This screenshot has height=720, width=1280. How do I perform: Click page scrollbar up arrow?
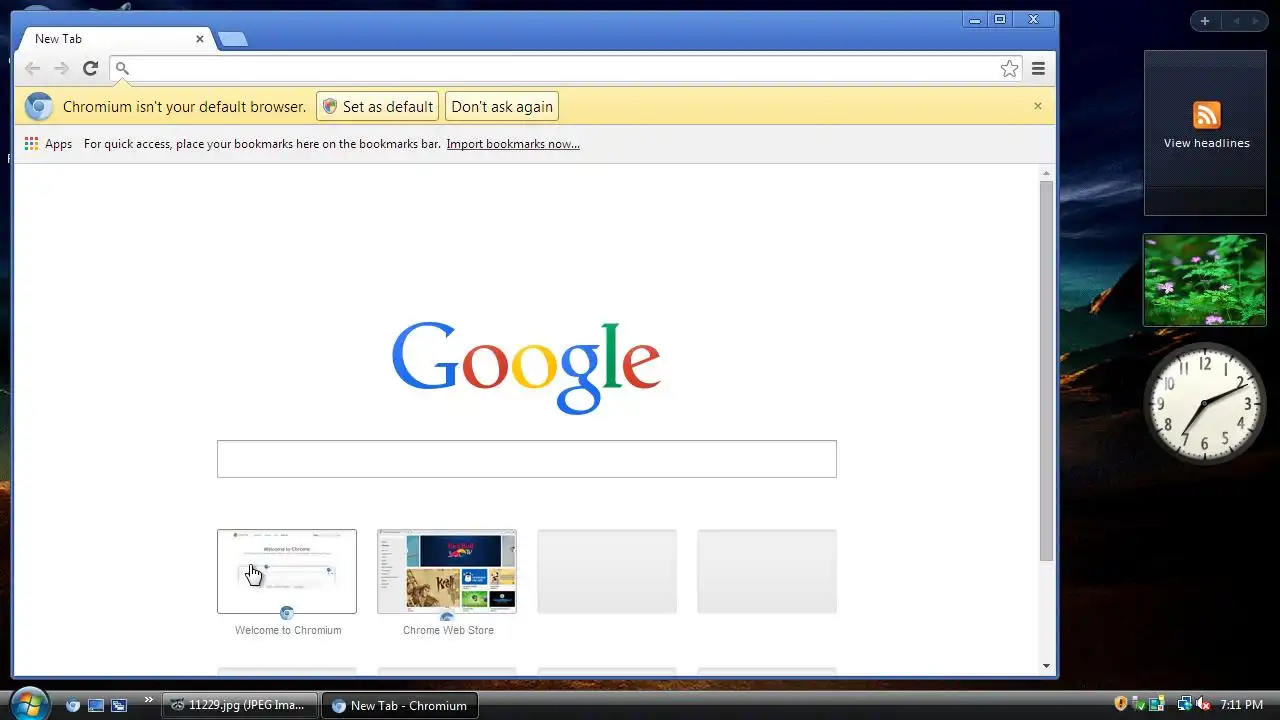tap(1046, 173)
